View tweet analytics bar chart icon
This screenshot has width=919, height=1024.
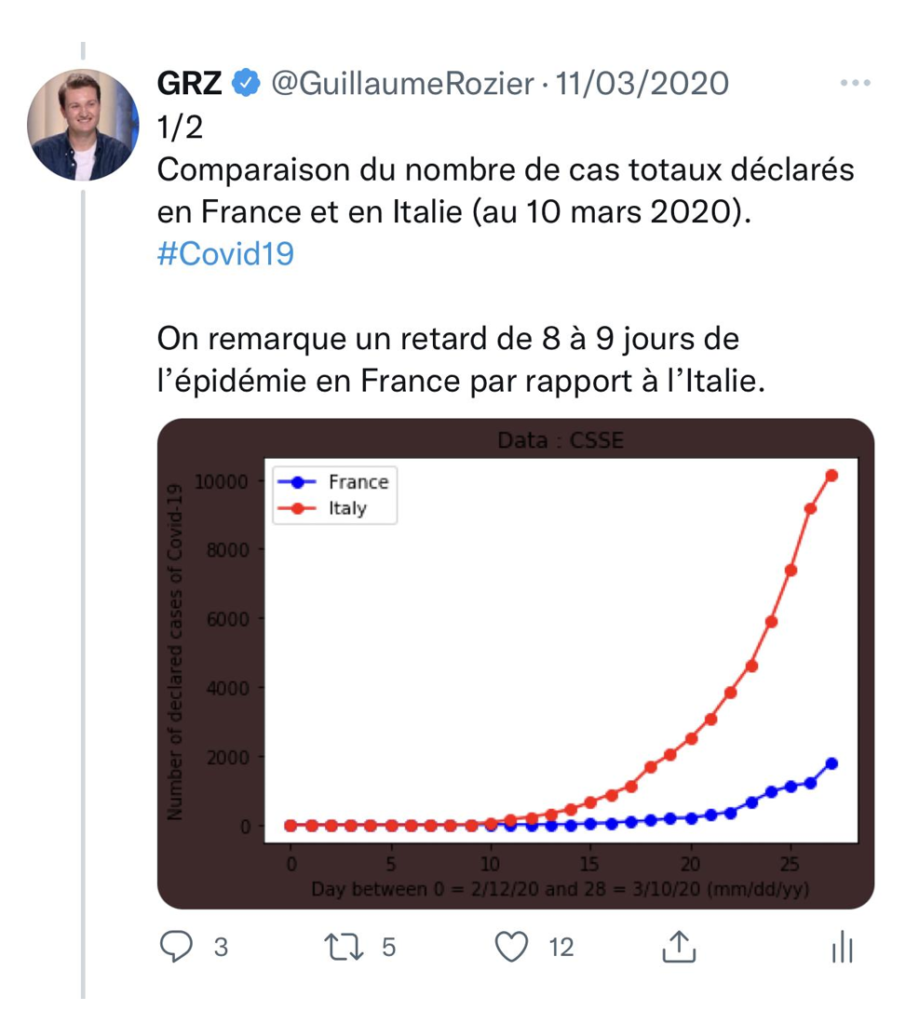click(843, 947)
